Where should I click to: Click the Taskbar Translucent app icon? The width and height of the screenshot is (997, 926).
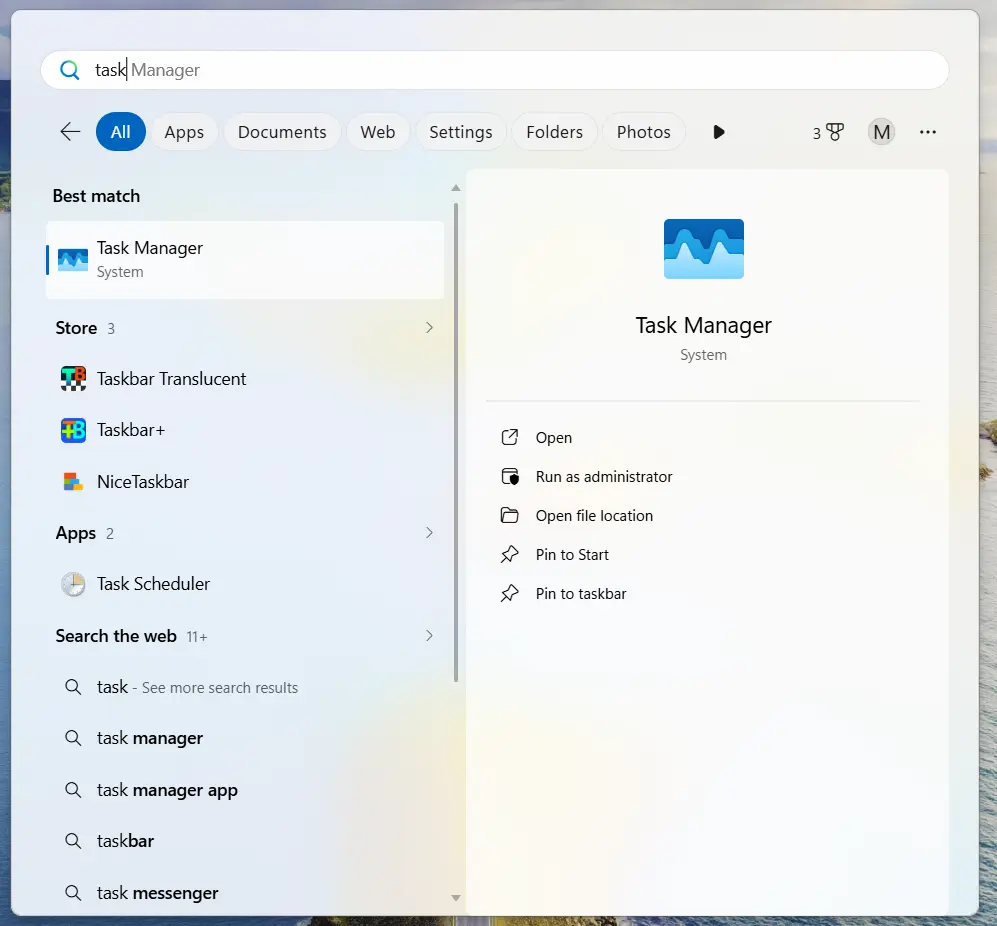[73, 378]
